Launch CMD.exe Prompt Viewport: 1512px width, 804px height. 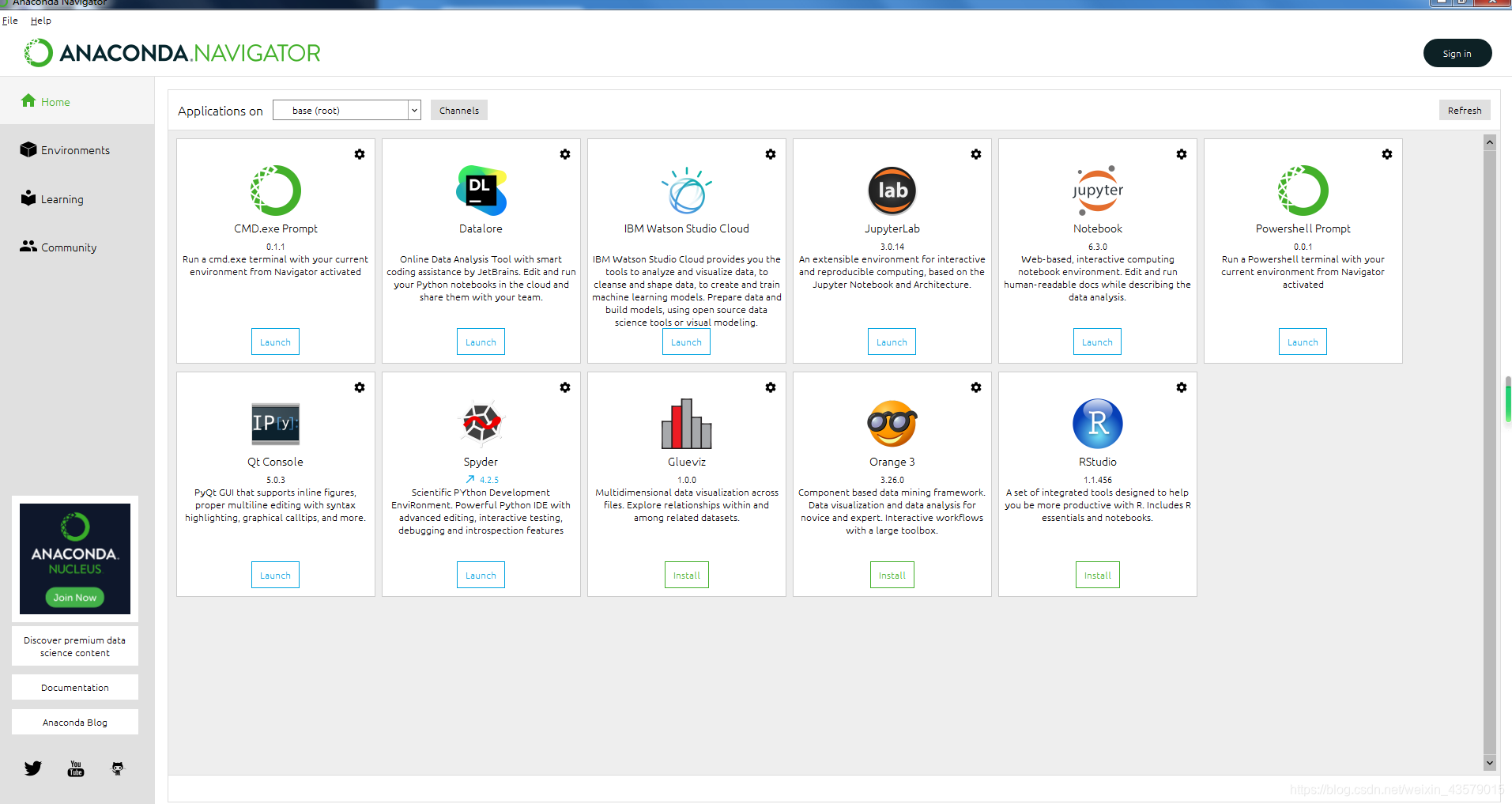(x=276, y=342)
